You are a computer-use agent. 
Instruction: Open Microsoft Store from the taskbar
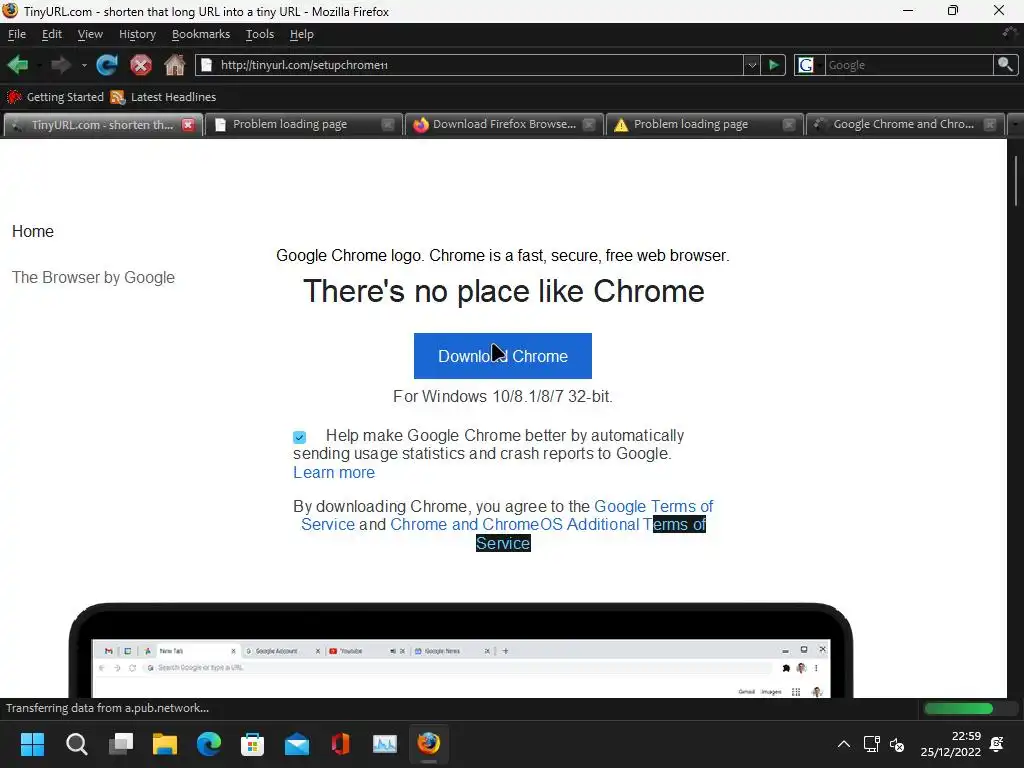click(x=253, y=744)
